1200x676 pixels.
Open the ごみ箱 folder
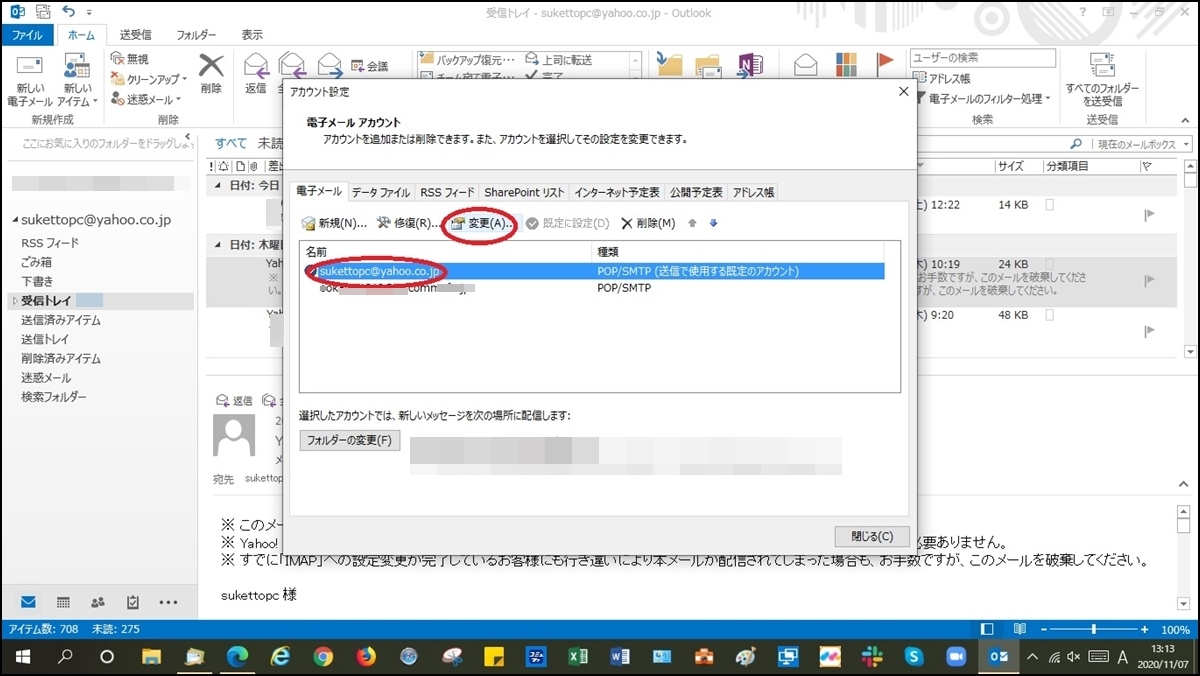(x=37, y=262)
